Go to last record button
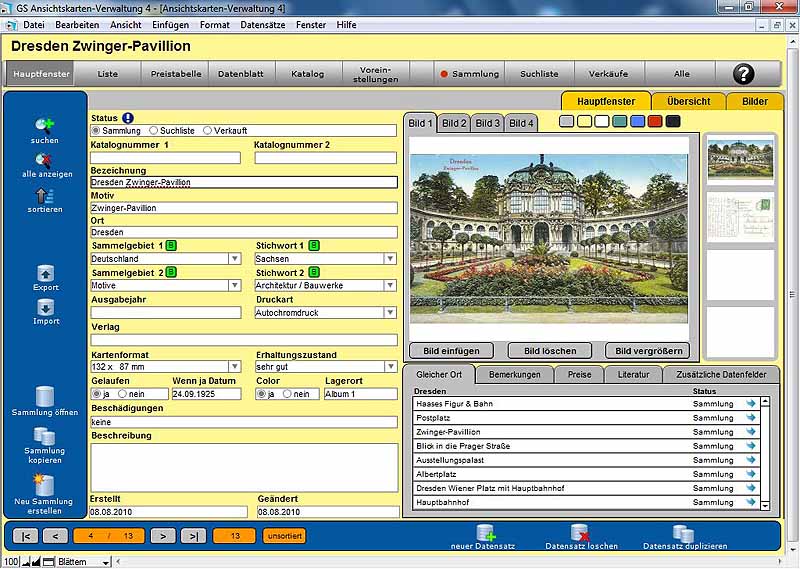Screen dimensions: 800x569 [x=194, y=536]
